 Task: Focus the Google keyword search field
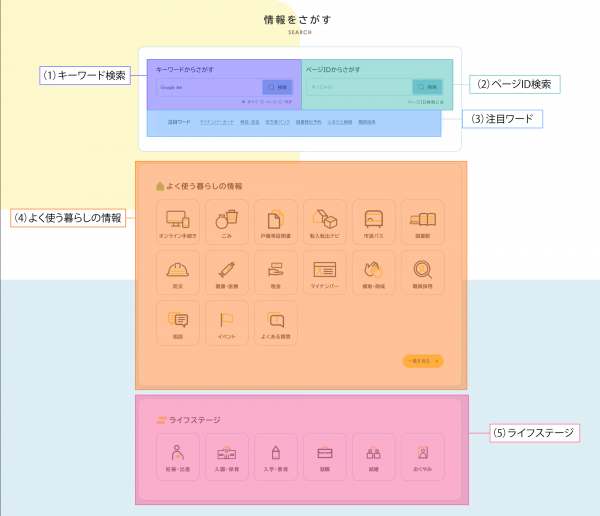[209, 87]
